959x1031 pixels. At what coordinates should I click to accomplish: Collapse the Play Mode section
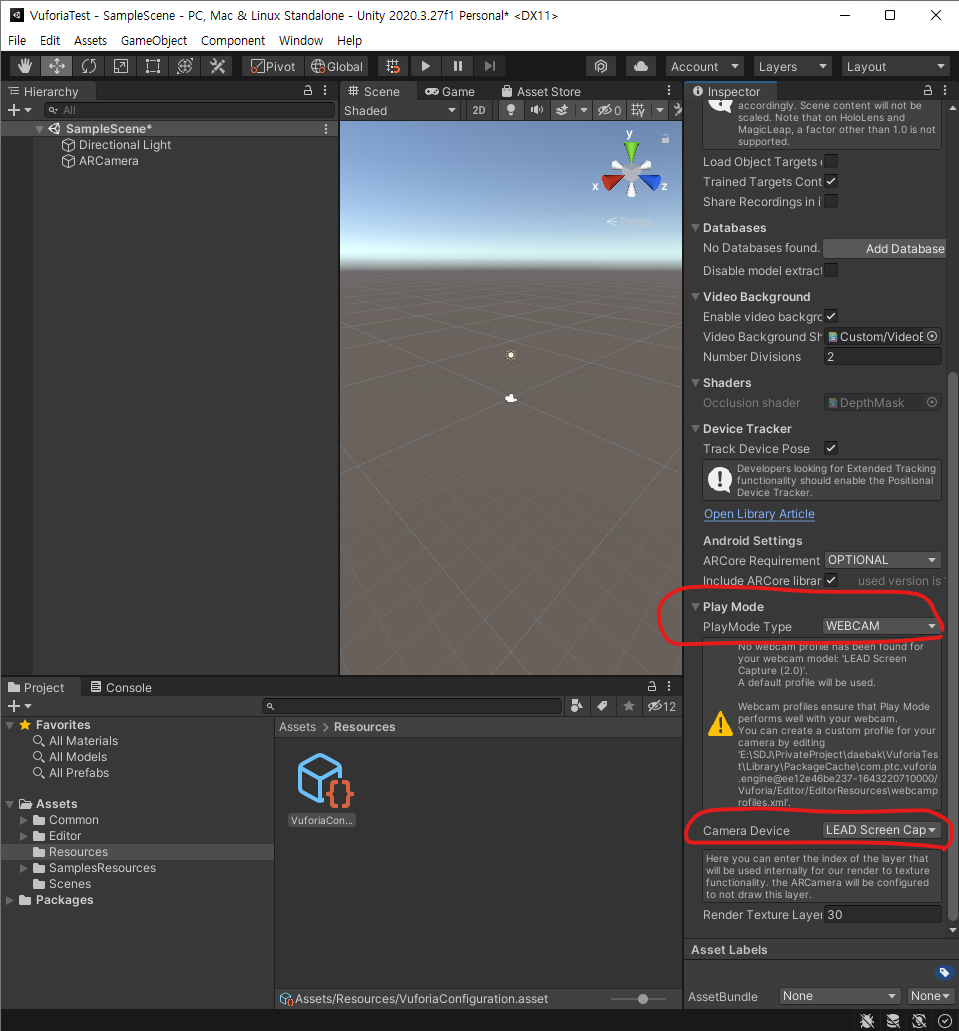coord(695,607)
